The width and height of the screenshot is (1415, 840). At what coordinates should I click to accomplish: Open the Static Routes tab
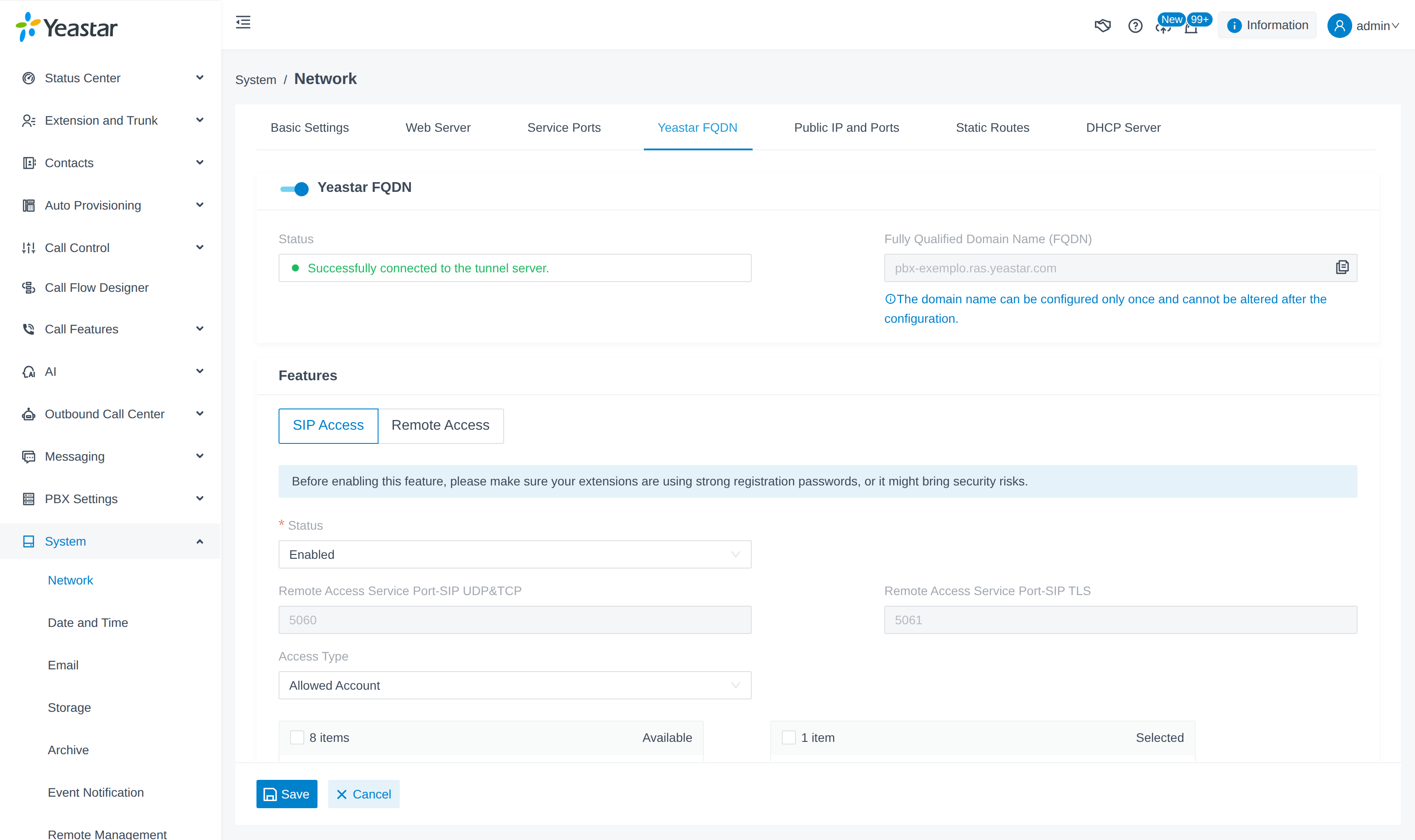point(992,127)
